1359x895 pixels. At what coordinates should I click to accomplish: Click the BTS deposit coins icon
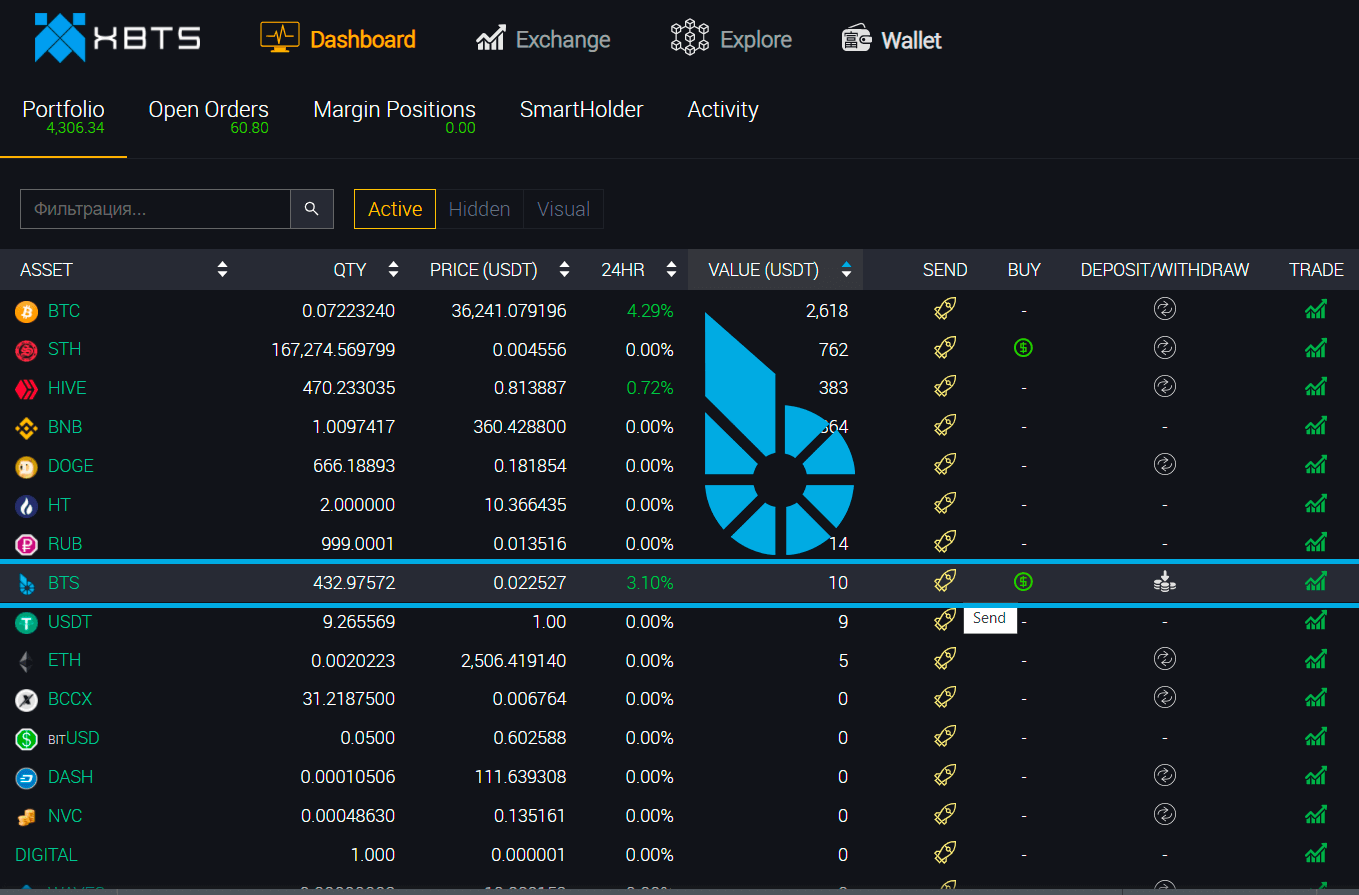pos(1164,581)
